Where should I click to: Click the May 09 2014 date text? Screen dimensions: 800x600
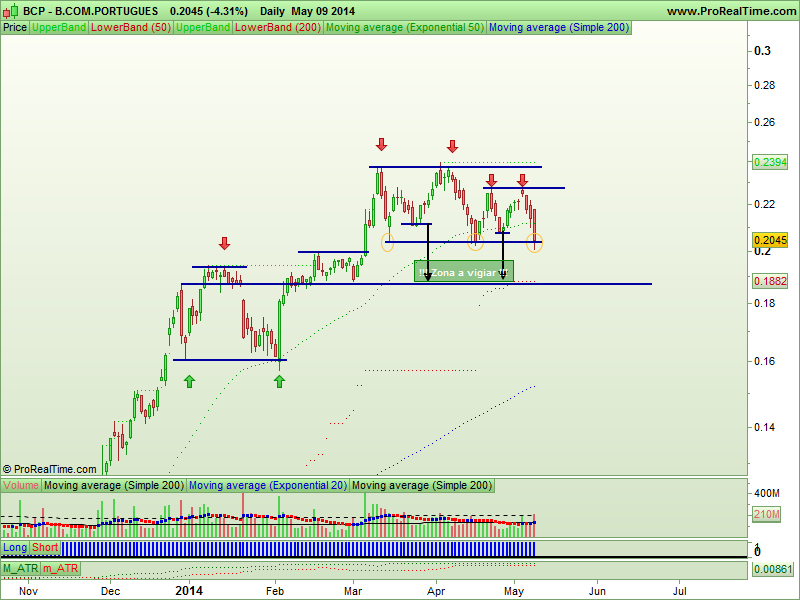(323, 11)
